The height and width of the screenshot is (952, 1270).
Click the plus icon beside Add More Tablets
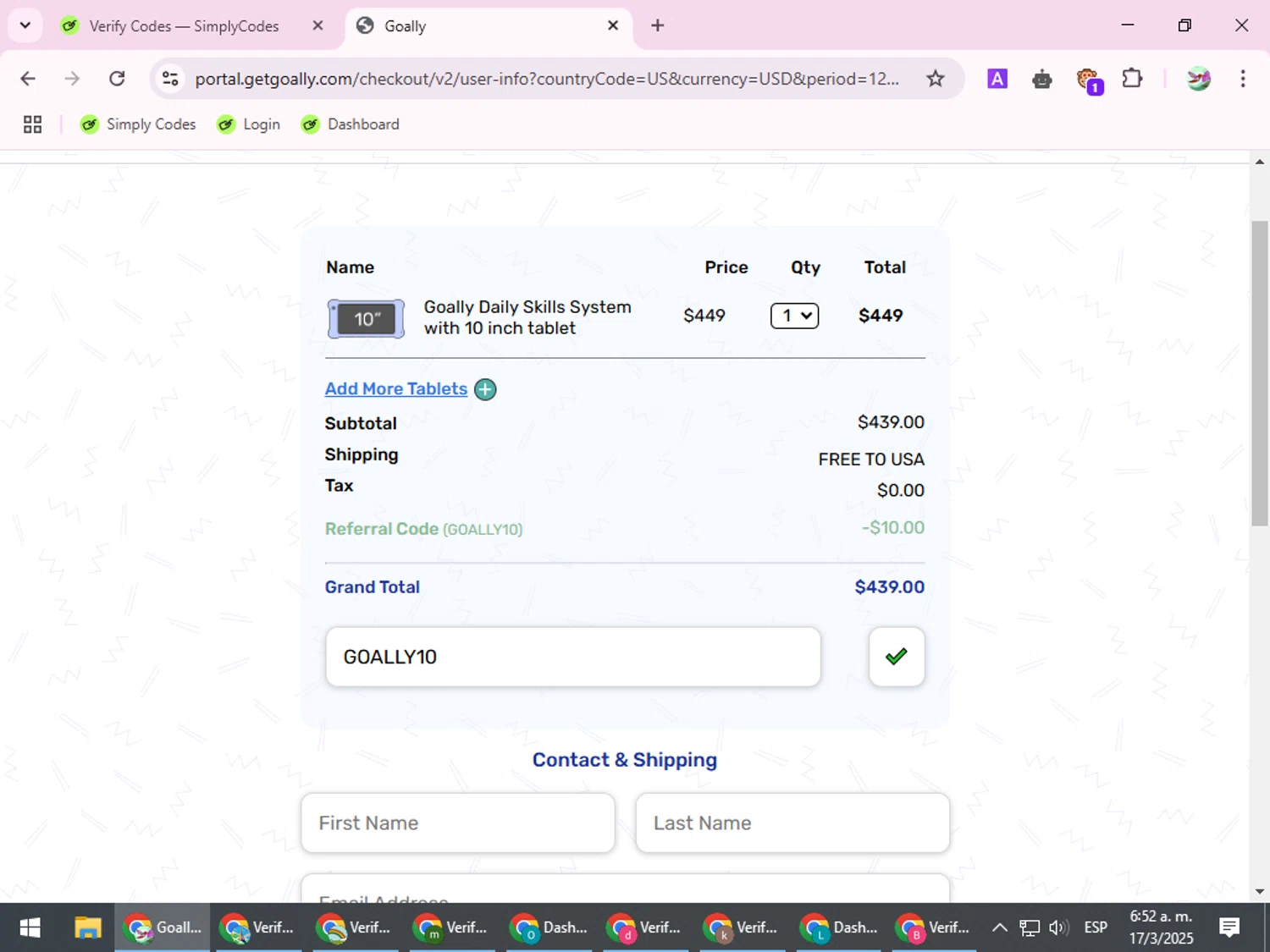[485, 389]
